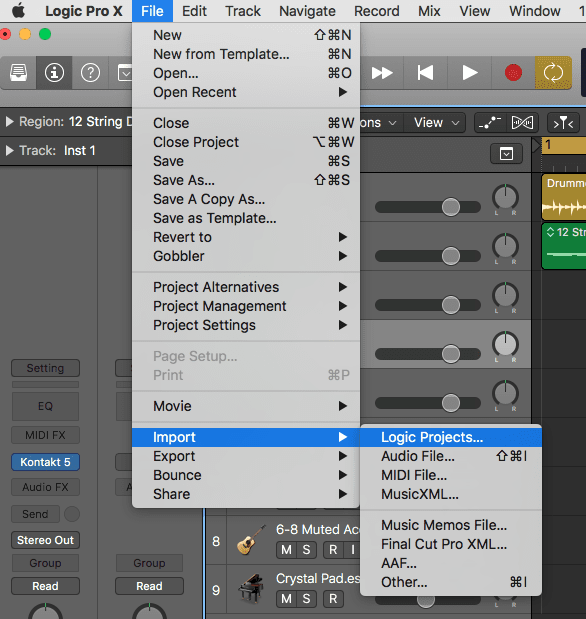Click the track header dropdown button
Image resolution: width=586 pixels, height=619 pixels.
pyautogui.click(x=506, y=153)
